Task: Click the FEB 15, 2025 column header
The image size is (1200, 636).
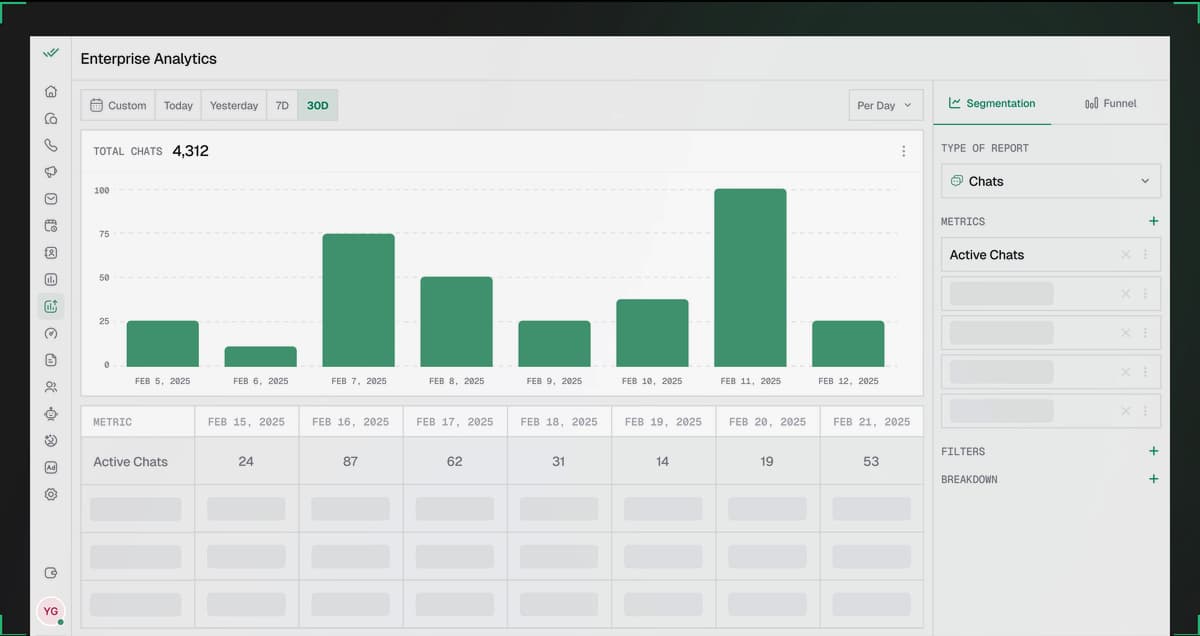Action: (246, 422)
